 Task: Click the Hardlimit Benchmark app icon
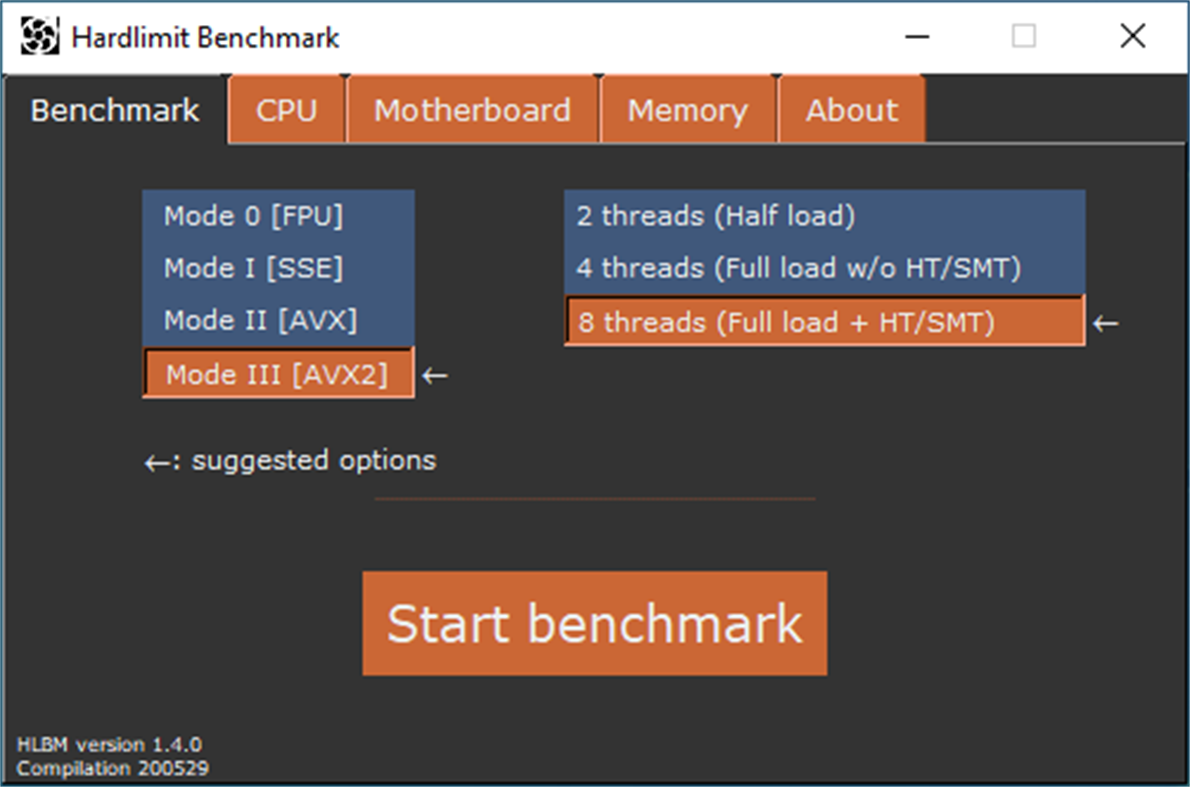click(x=36, y=37)
